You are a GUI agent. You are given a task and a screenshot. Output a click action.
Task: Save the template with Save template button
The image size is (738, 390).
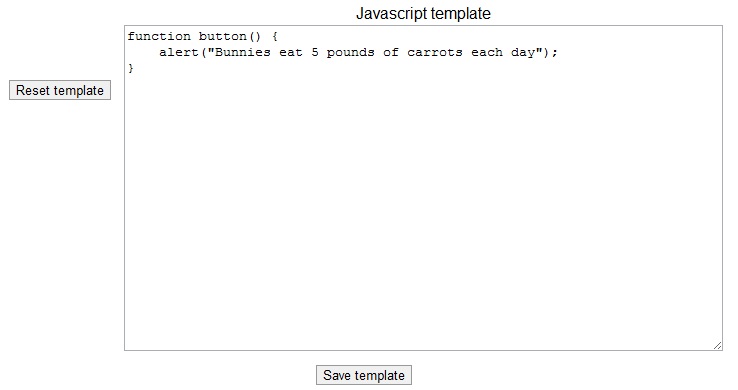coord(364,375)
